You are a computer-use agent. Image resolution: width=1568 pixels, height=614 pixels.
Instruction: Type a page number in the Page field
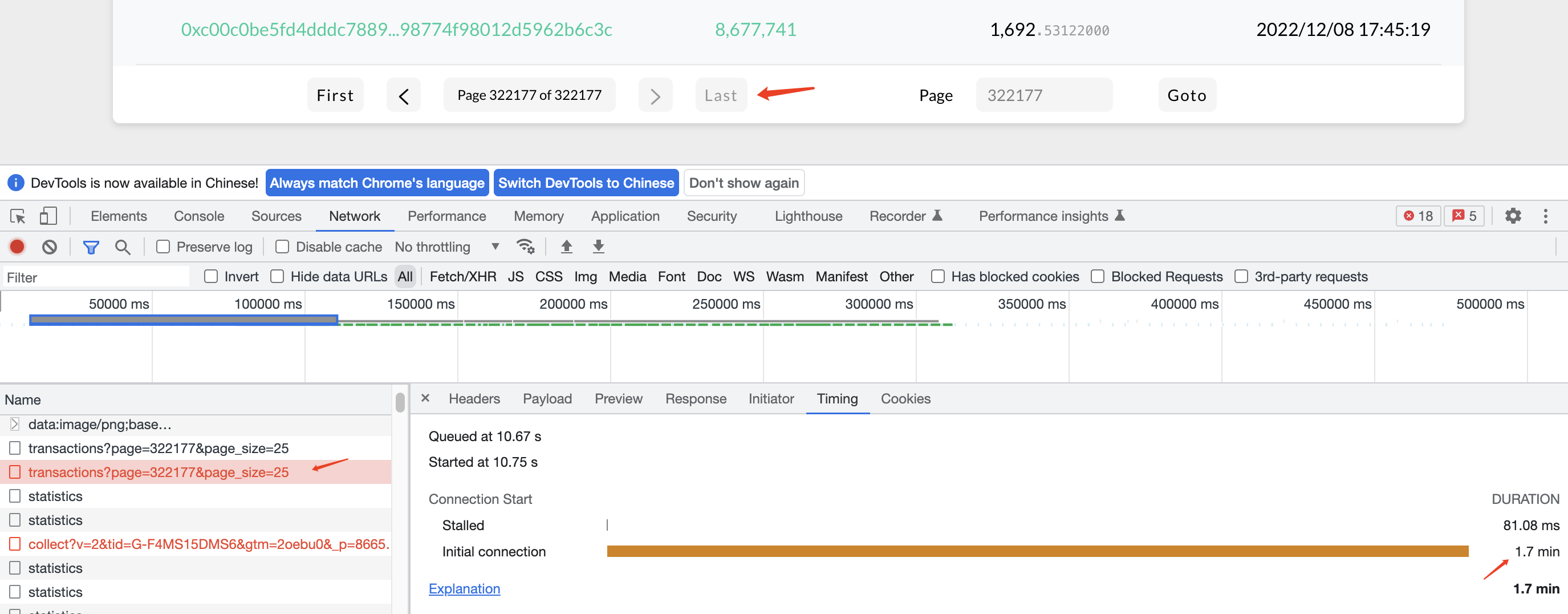tap(1044, 94)
